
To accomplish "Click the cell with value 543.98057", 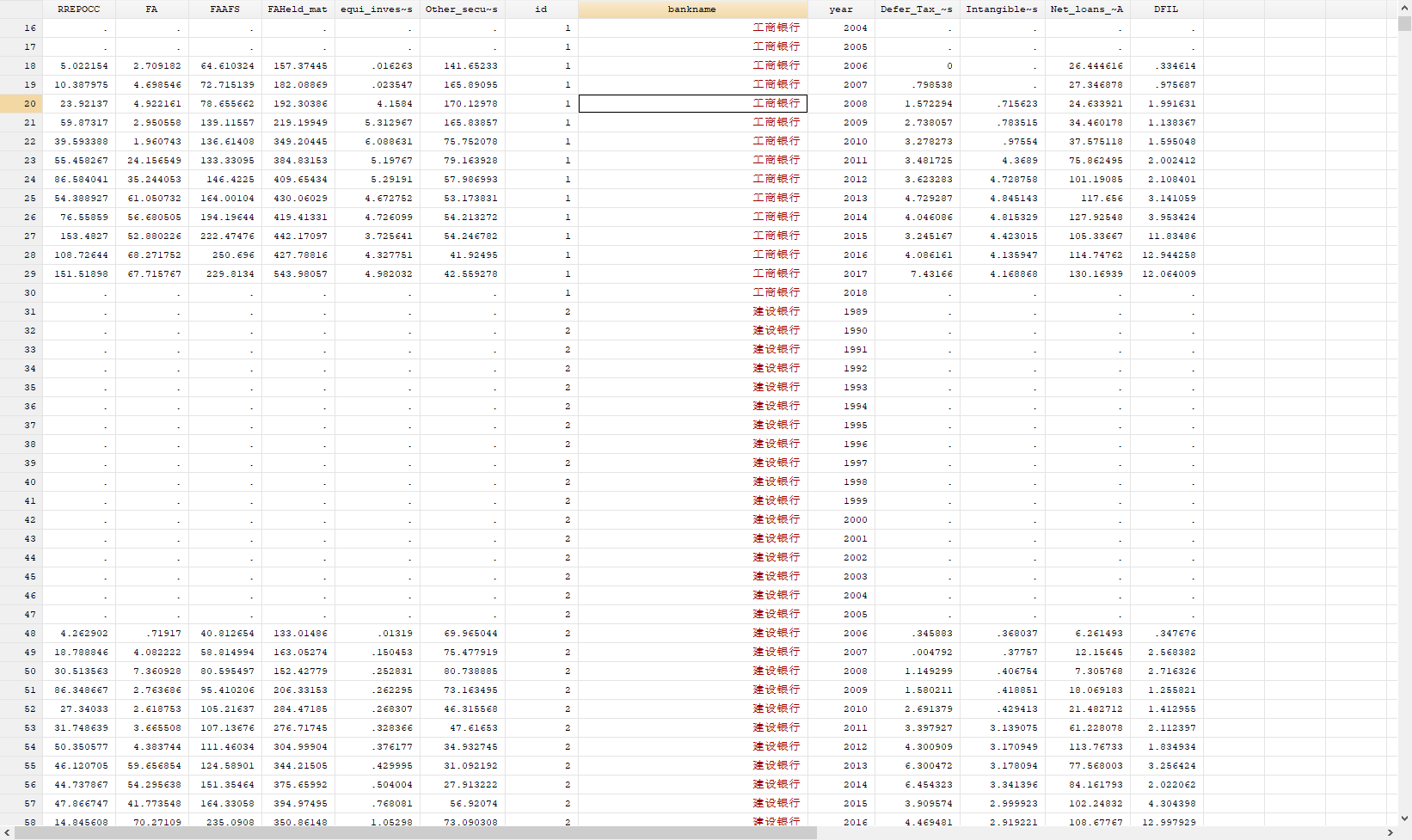I will [x=298, y=274].
